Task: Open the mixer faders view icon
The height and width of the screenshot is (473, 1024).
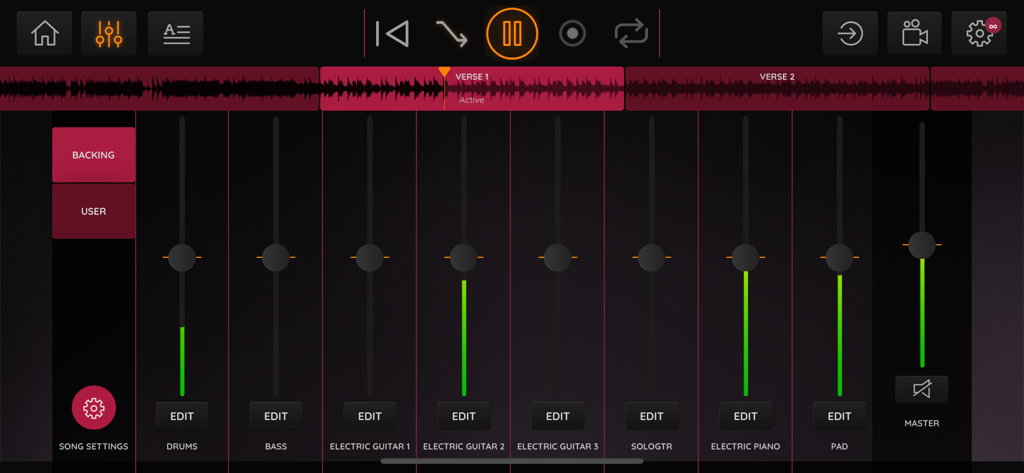Action: coord(108,33)
